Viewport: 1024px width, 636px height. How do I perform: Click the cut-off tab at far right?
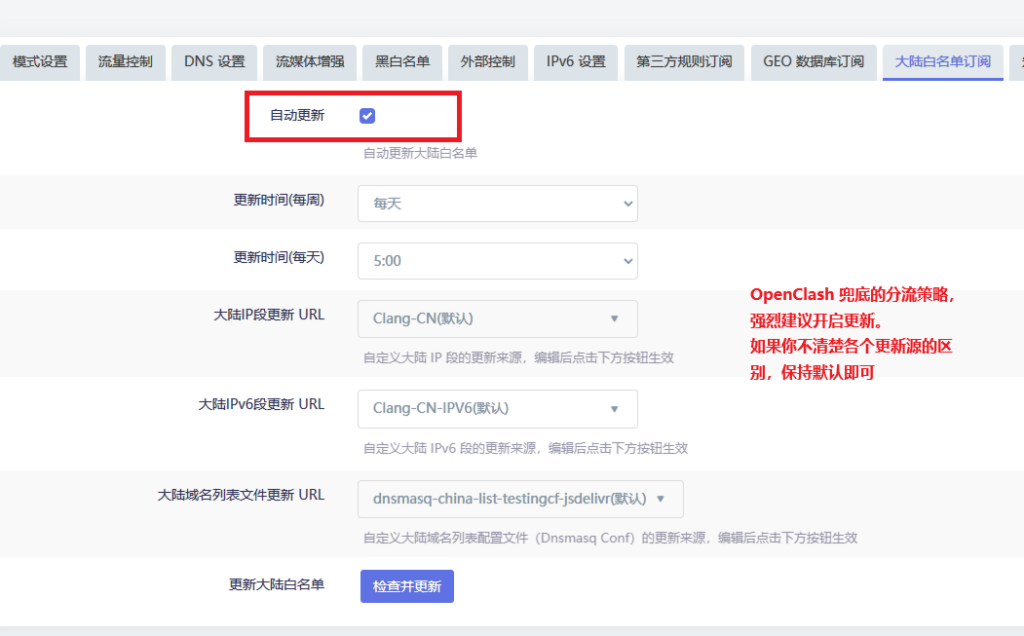coord(1017,62)
